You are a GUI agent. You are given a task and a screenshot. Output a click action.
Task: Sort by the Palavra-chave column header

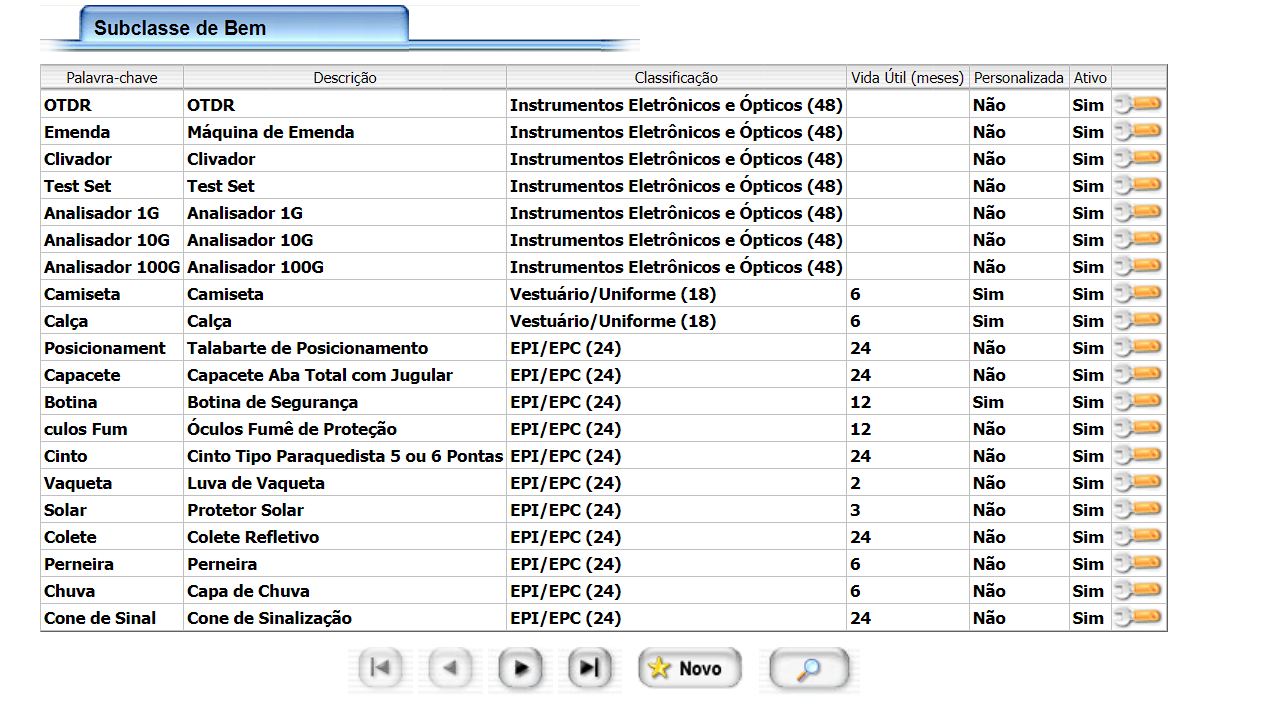pos(111,77)
